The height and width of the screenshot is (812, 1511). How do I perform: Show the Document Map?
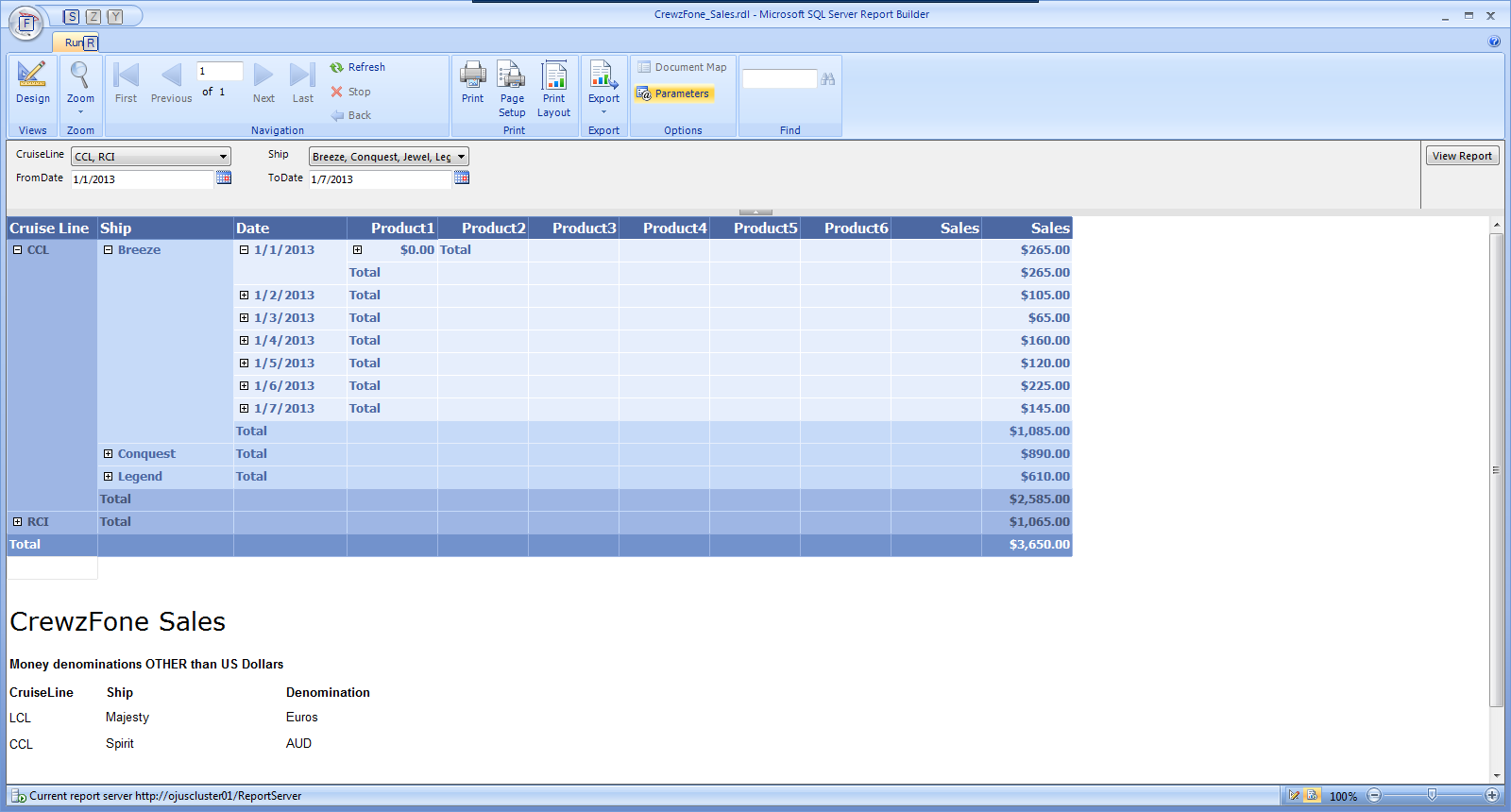(682, 67)
